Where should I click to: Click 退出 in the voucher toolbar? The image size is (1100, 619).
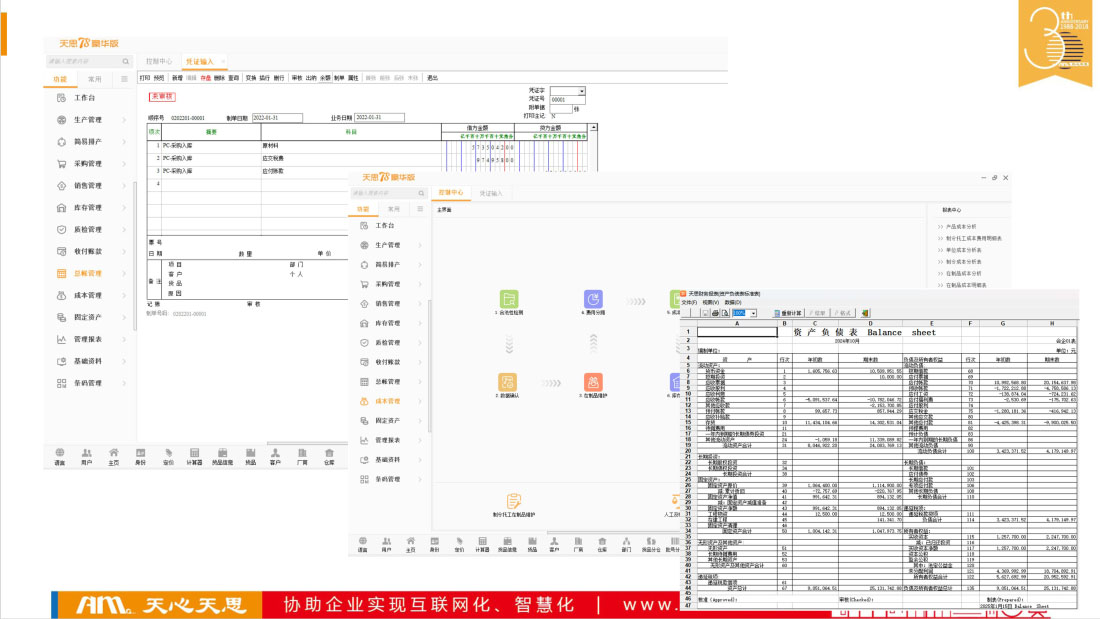point(432,77)
